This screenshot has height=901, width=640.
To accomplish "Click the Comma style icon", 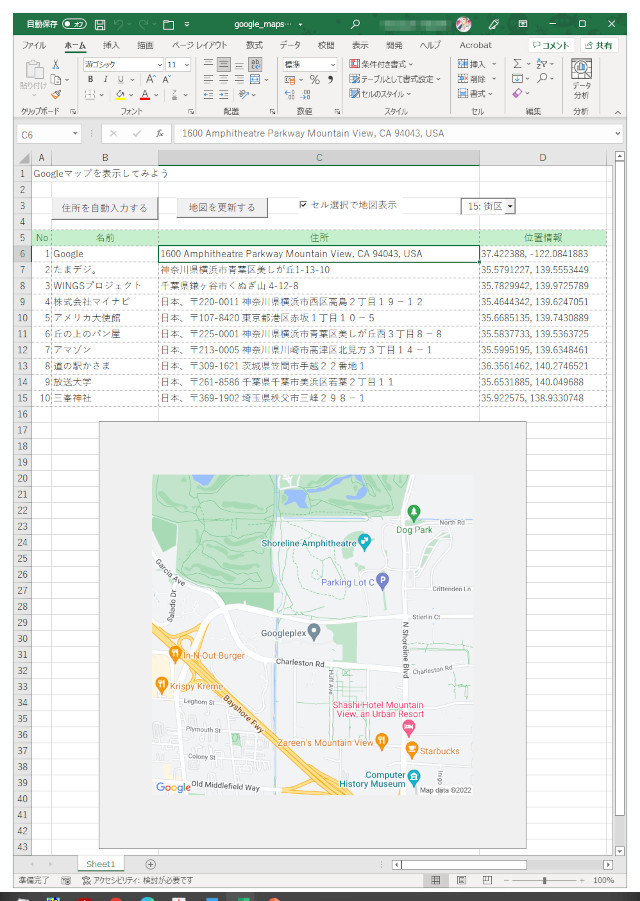I will click(x=330, y=80).
